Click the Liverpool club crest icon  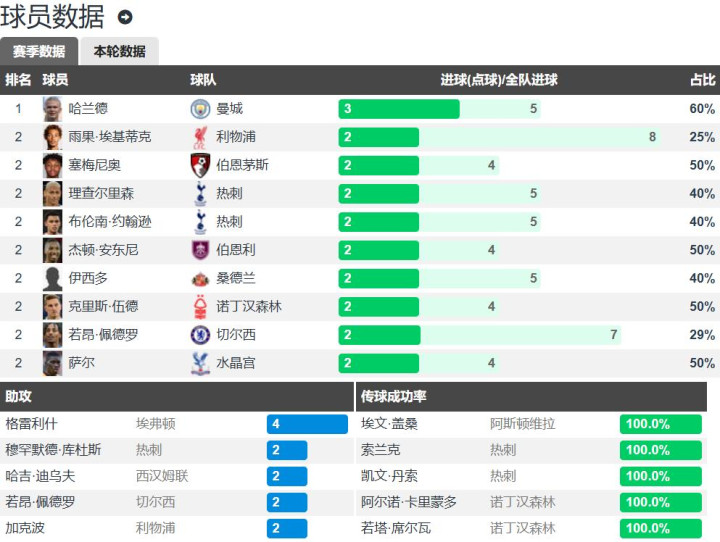coord(199,137)
